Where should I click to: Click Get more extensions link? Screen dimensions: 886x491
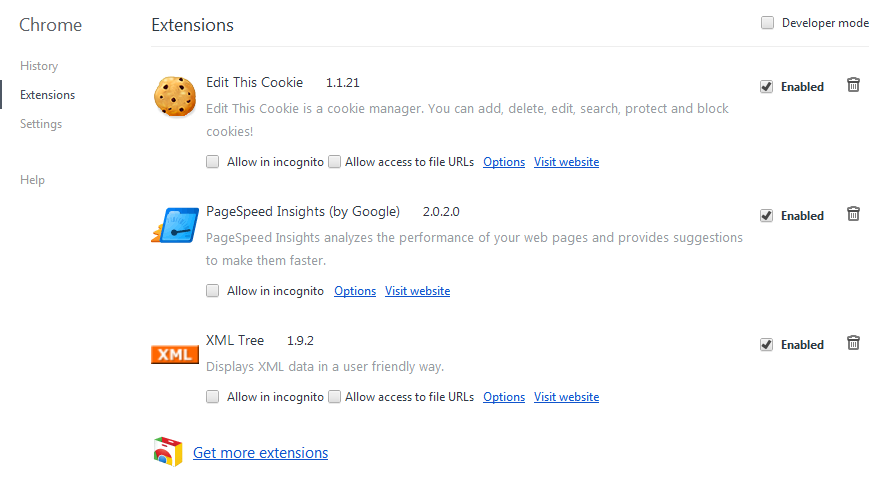click(x=260, y=453)
